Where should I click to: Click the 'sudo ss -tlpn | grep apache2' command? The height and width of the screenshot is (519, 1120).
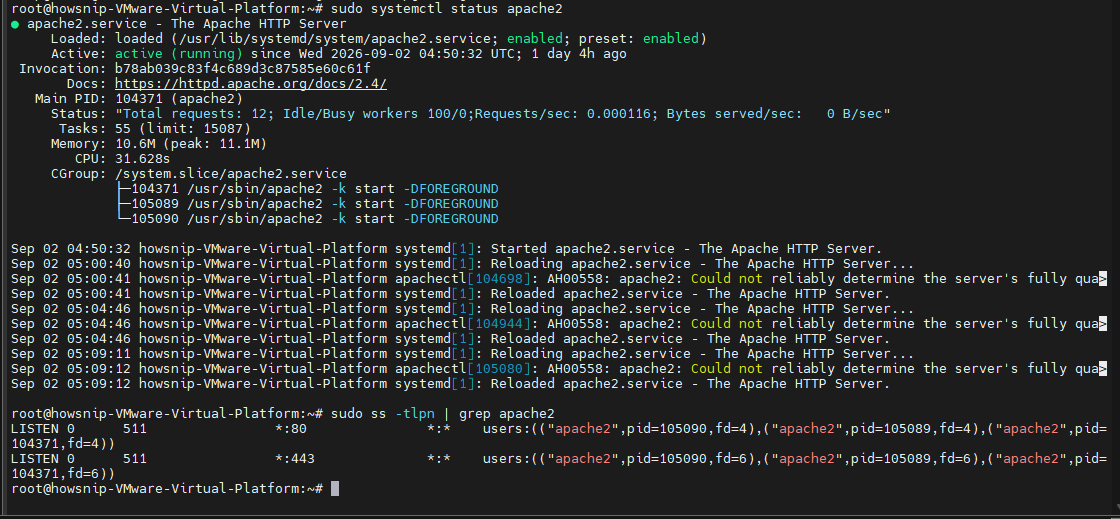point(443,413)
